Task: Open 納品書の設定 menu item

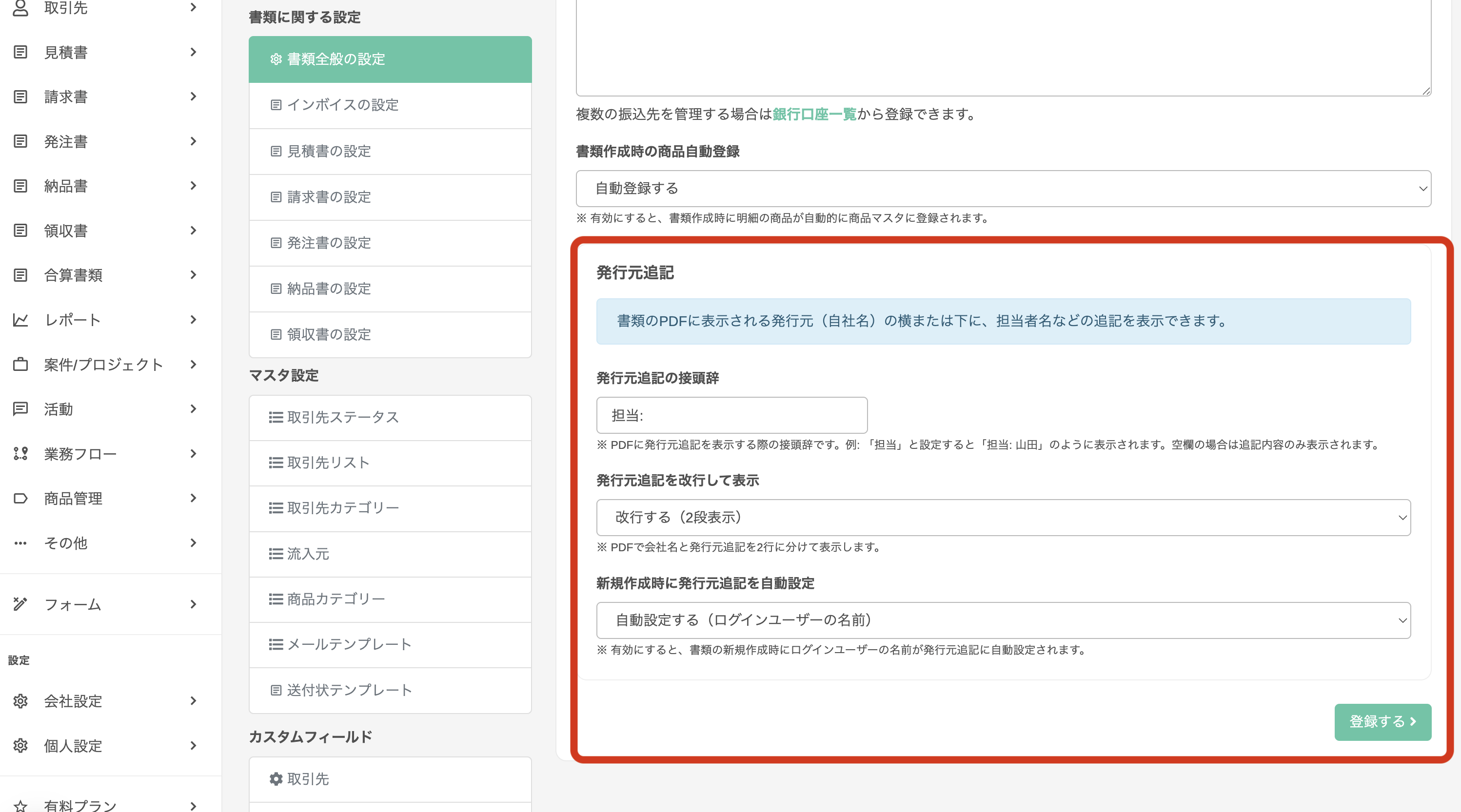Action: click(390, 289)
